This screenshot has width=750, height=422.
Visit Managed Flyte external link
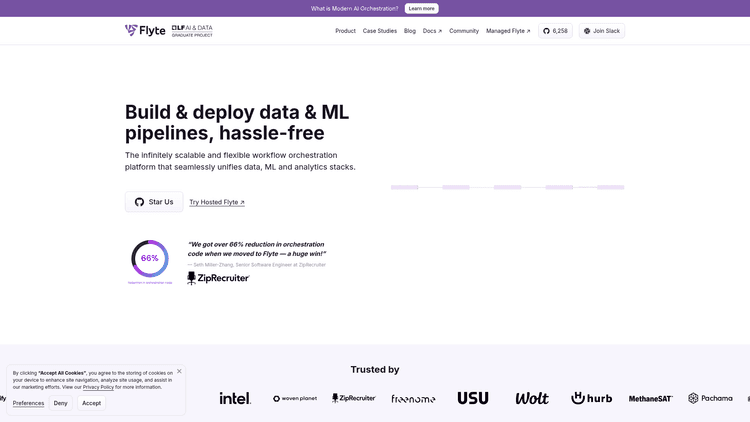[508, 31]
